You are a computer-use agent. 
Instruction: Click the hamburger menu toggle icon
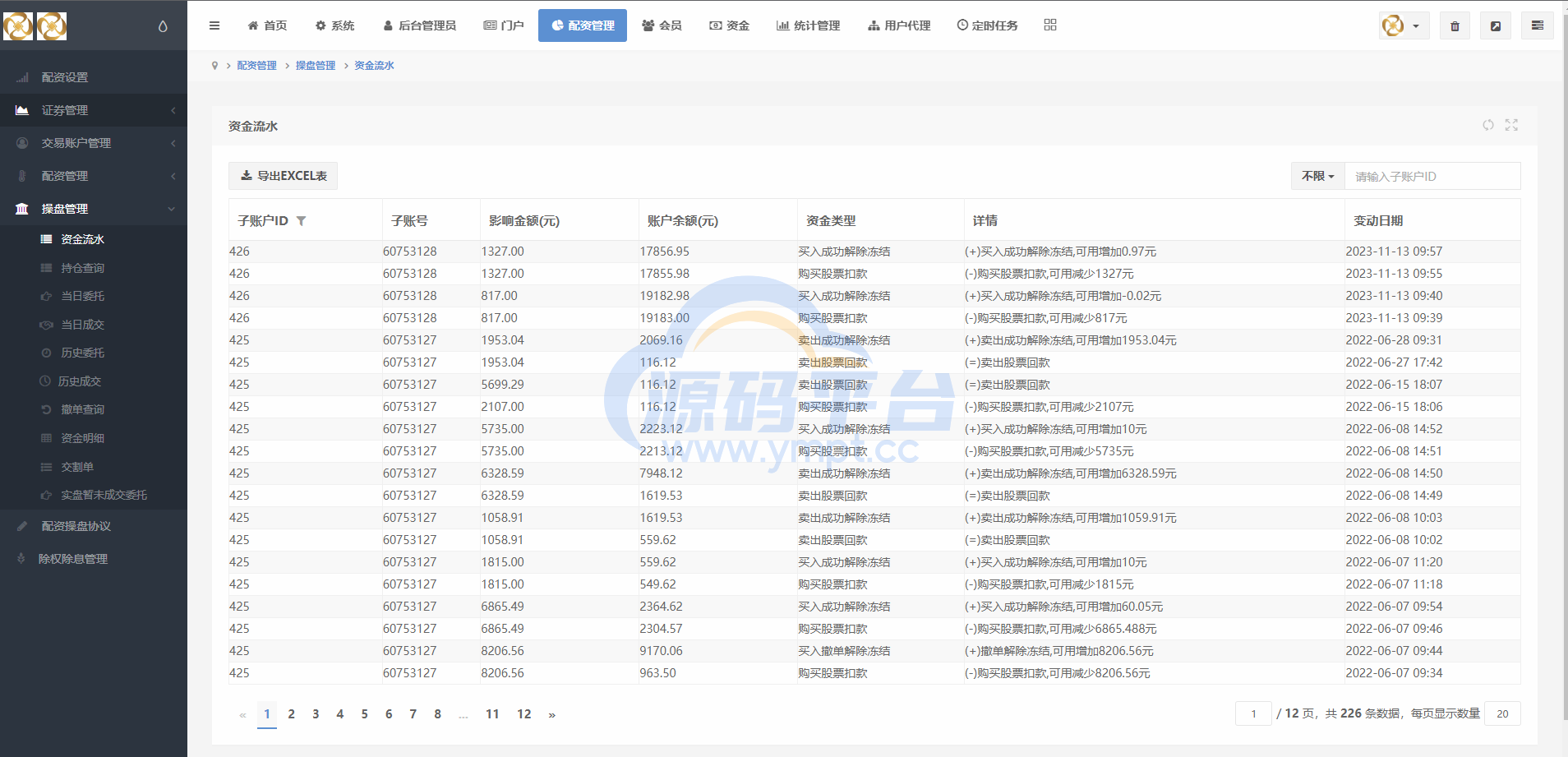coord(214,25)
